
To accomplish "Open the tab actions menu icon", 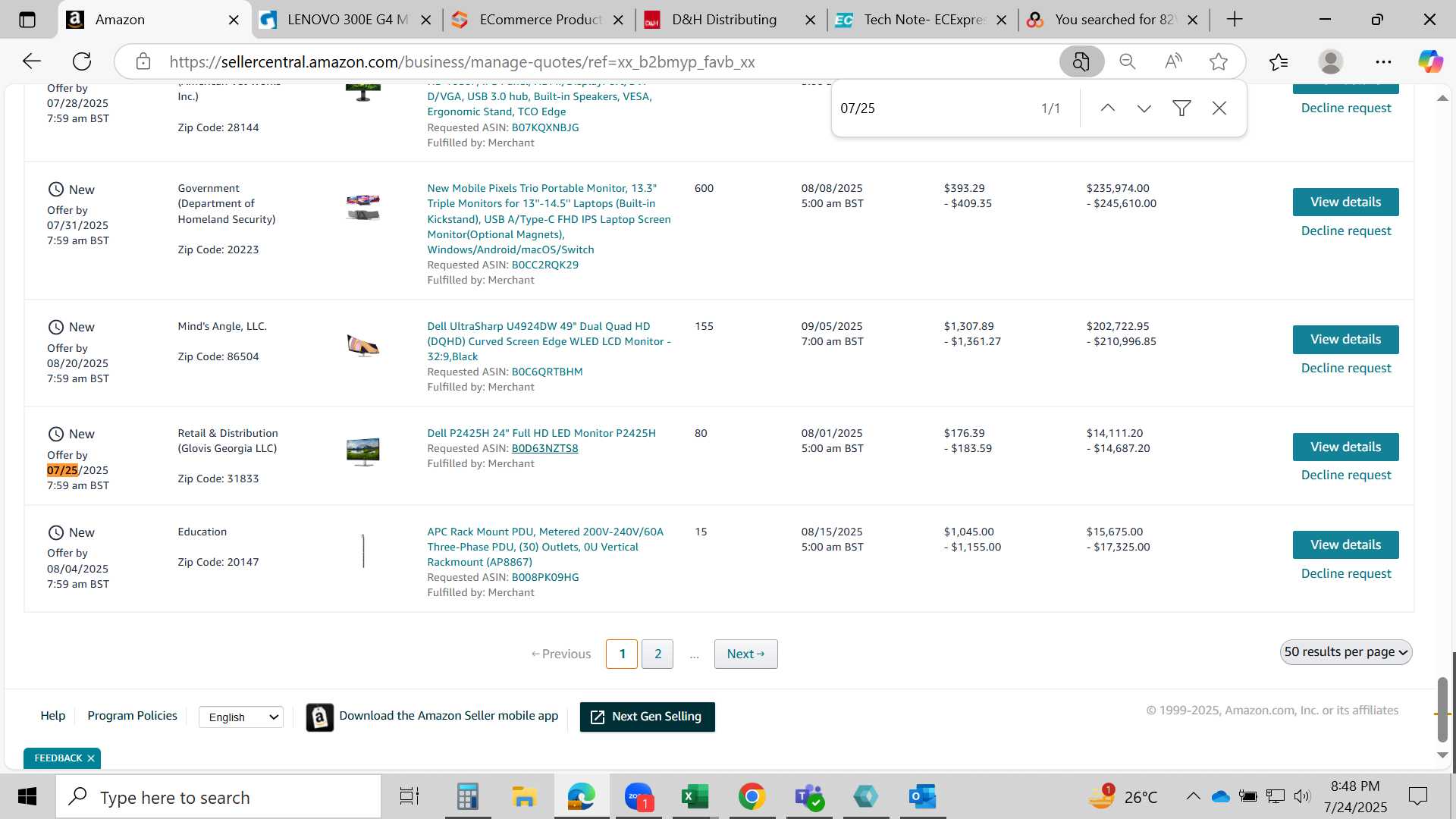I will (27, 20).
